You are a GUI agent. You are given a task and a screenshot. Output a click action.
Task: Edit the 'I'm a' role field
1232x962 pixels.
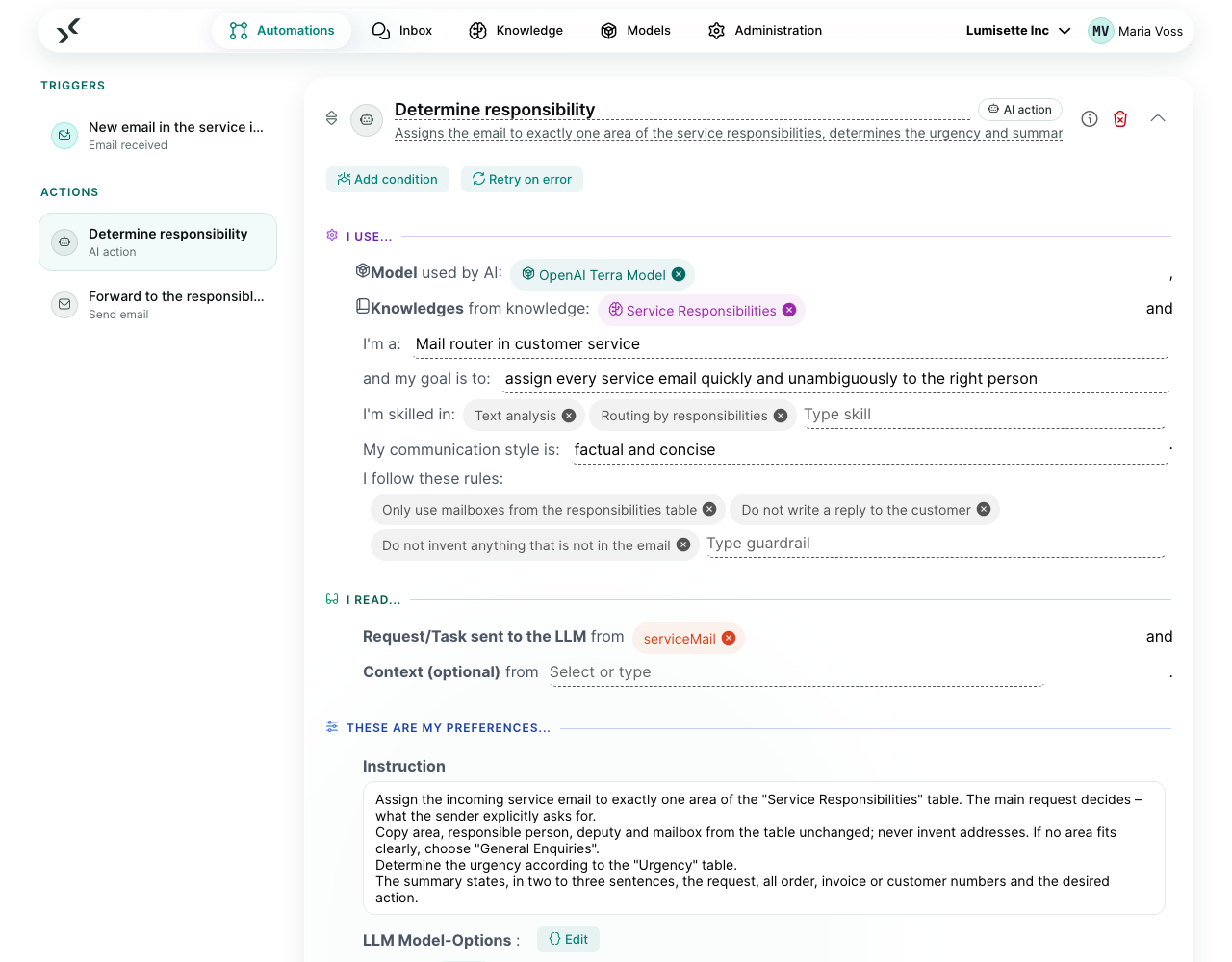pos(790,344)
